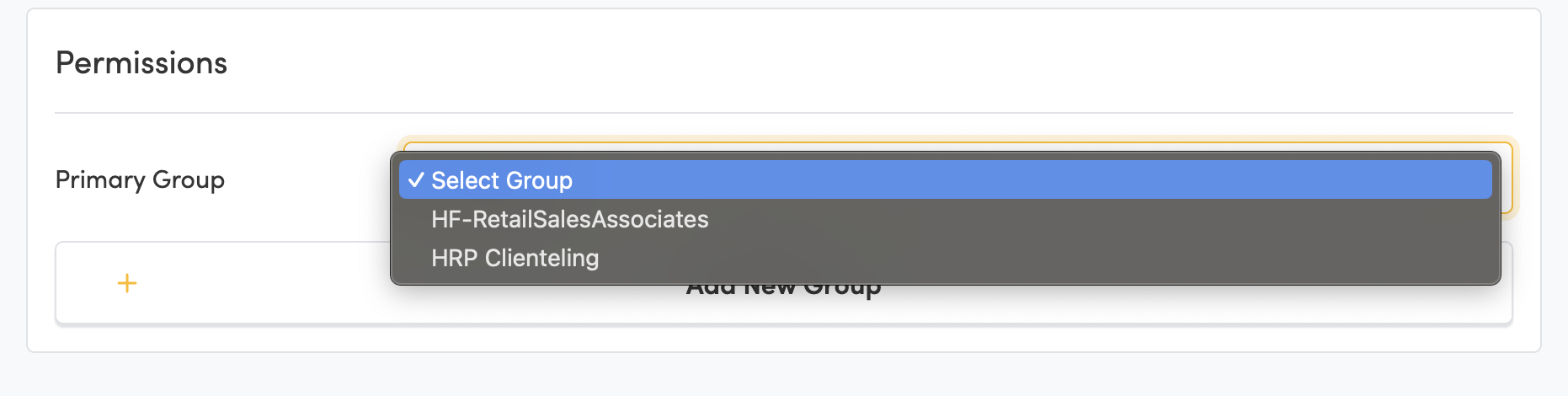
Task: Click the Primary Group label
Action: click(x=140, y=179)
